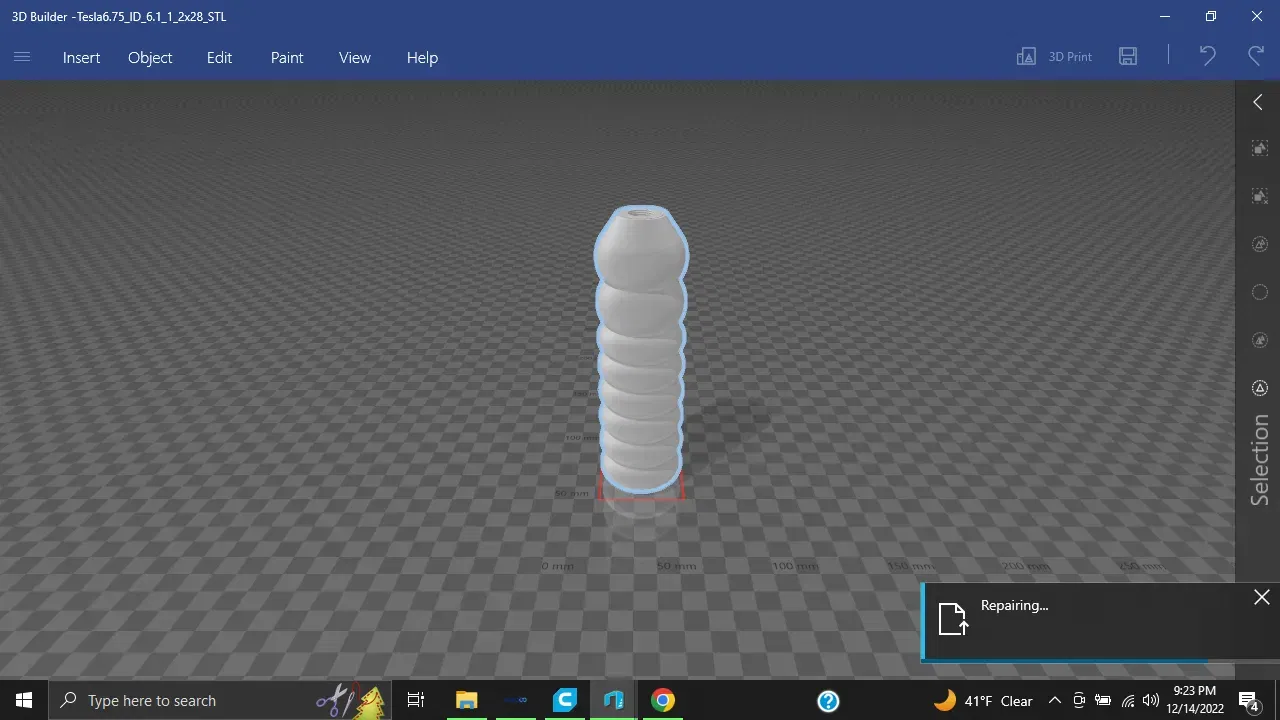This screenshot has width=1280, height=720.
Task: Open the Wi-Fi network tray icon
Action: (1128, 700)
